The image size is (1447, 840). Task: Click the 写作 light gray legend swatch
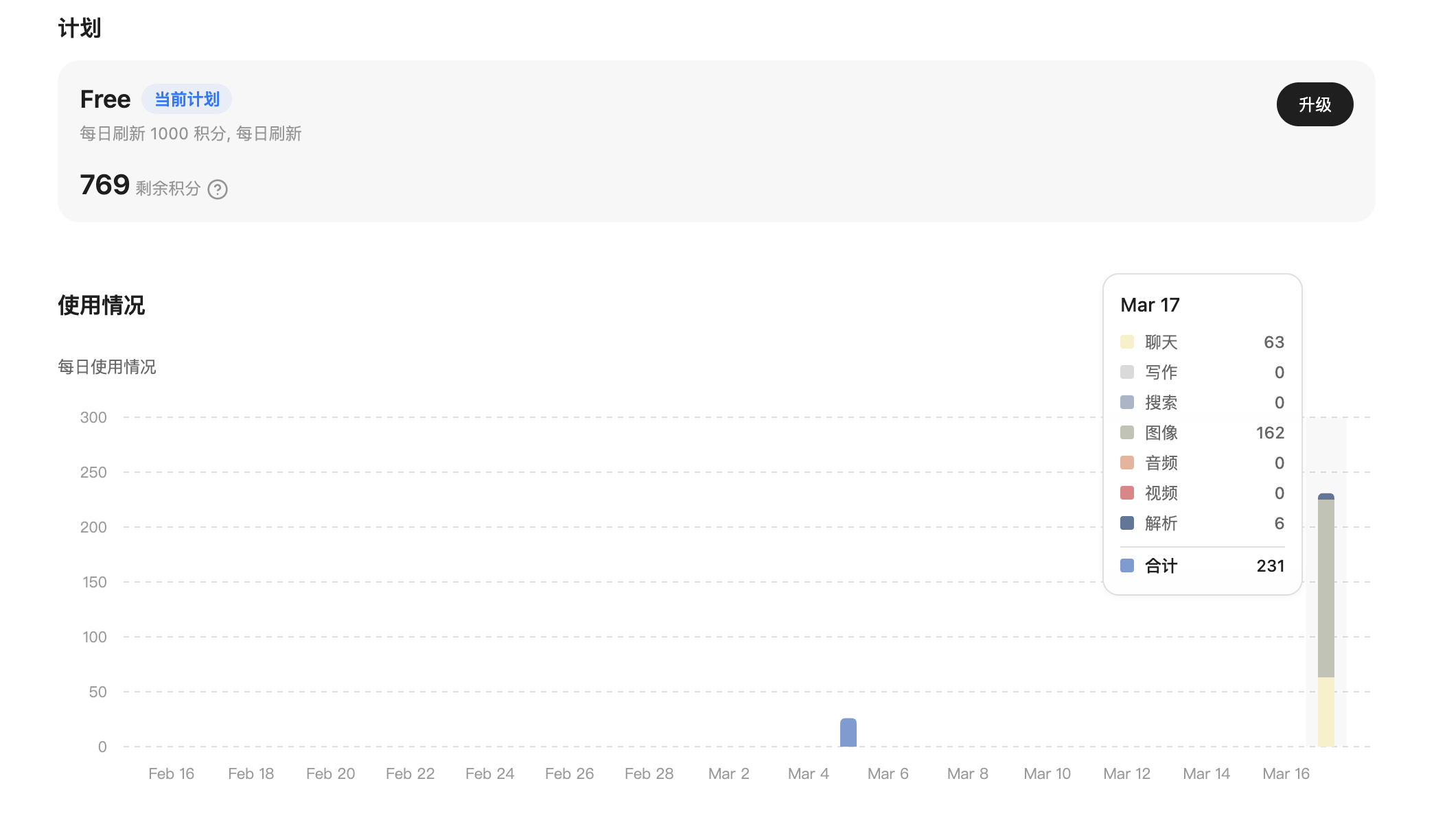click(x=1126, y=372)
